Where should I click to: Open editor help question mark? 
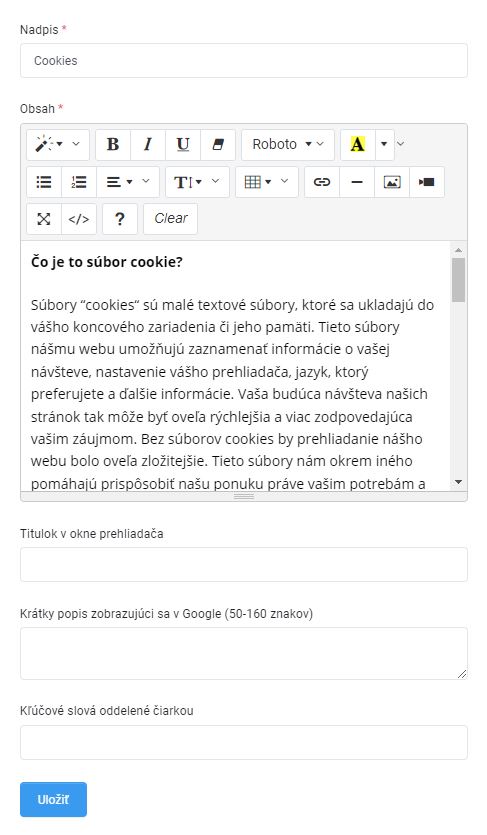click(x=120, y=219)
